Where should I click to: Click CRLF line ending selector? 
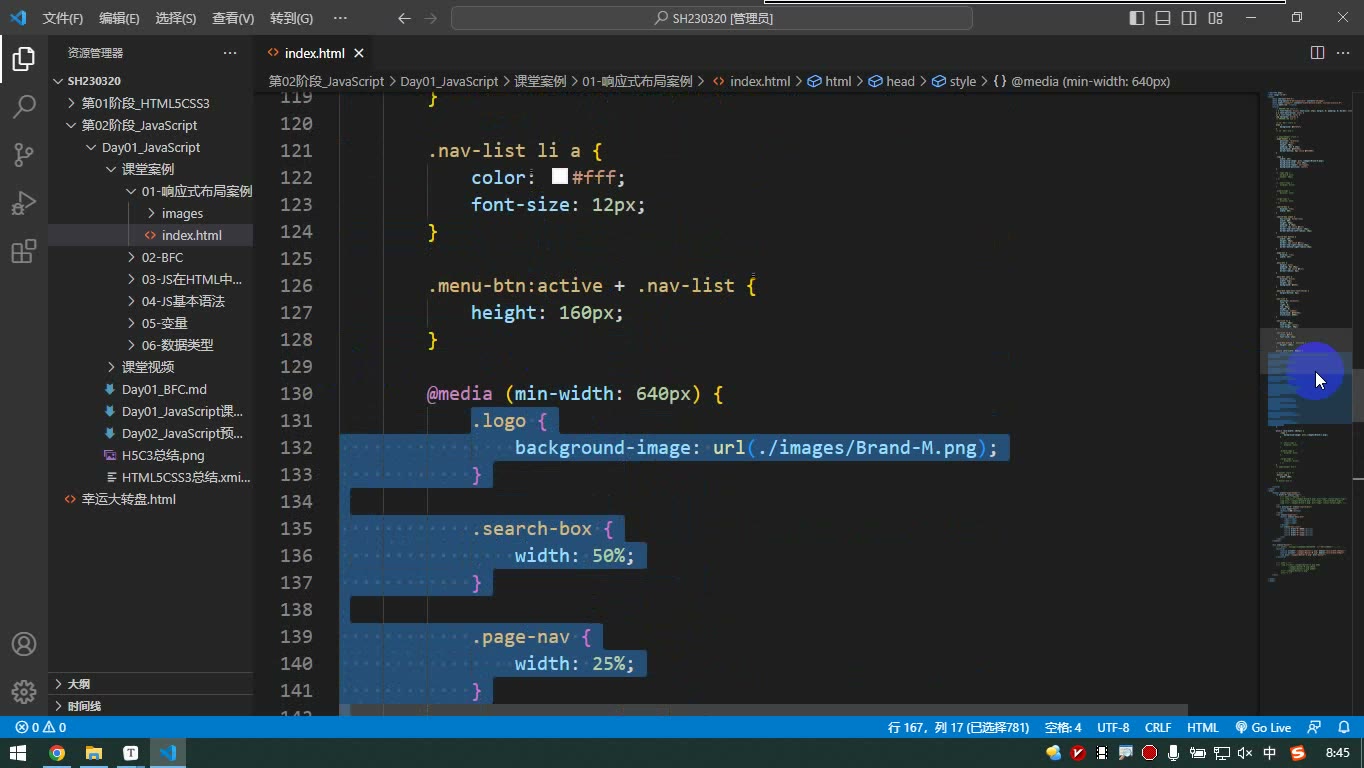pos(1158,728)
